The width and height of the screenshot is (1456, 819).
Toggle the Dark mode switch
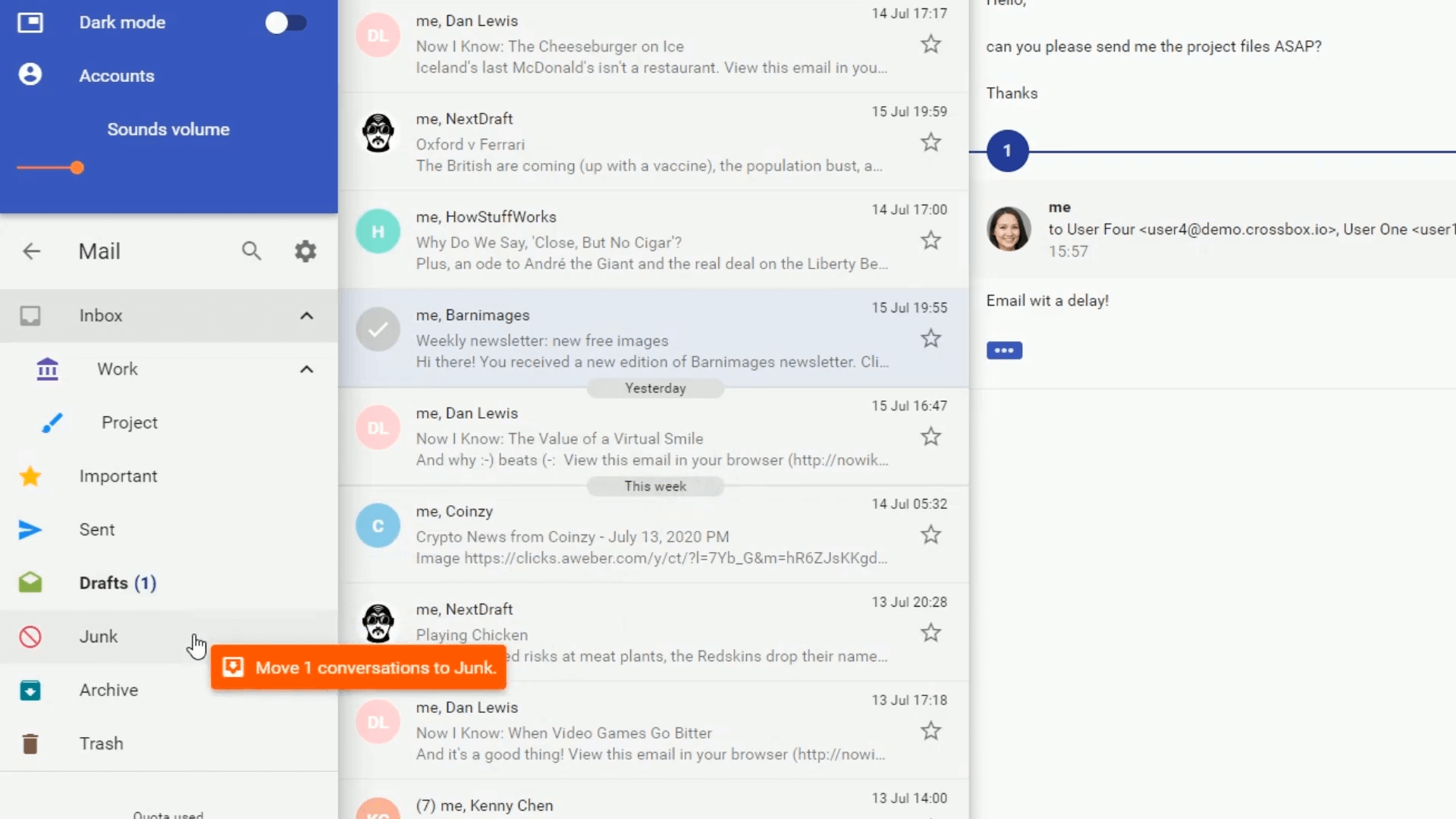tap(286, 23)
